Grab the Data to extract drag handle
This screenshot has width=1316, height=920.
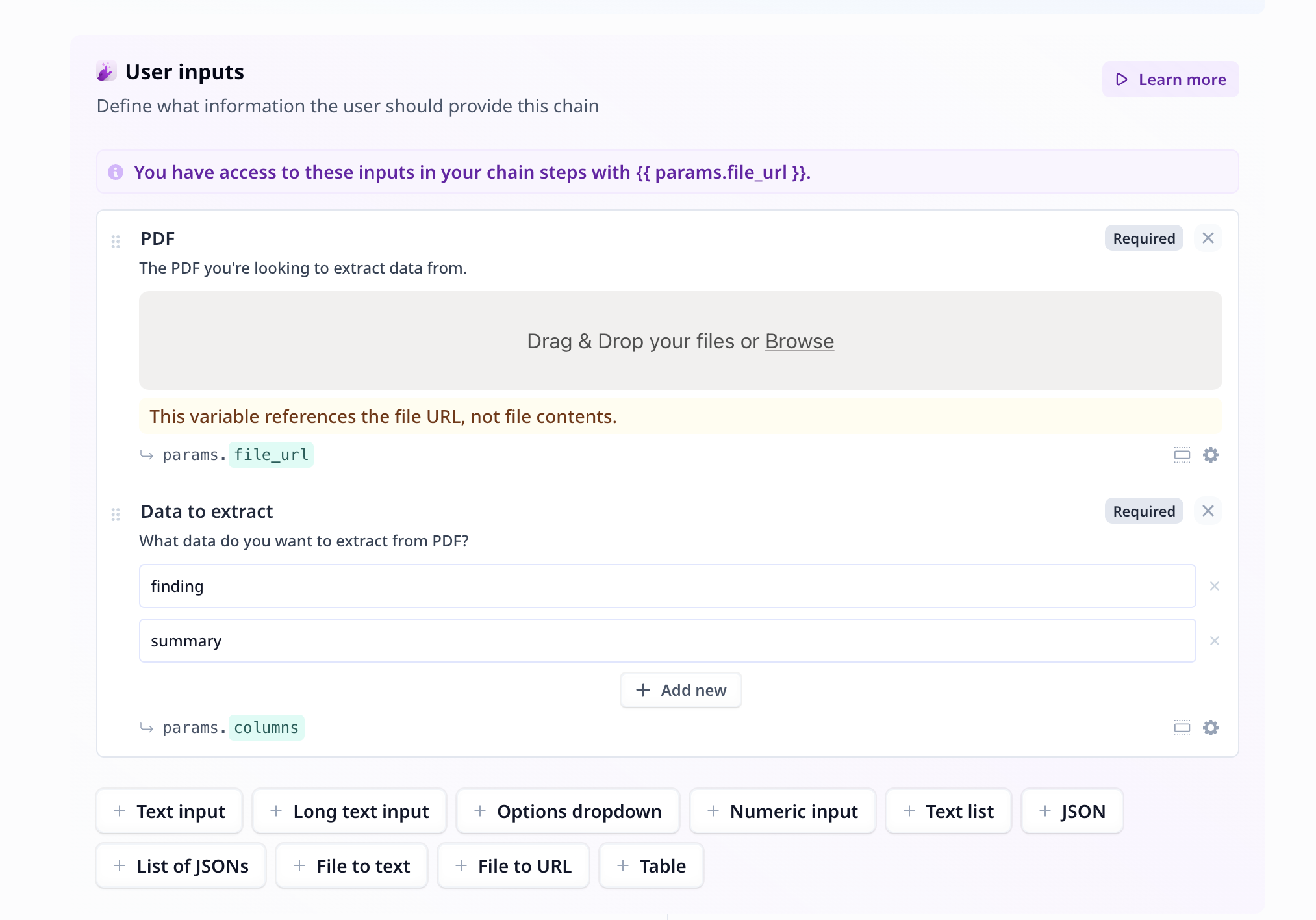(x=116, y=515)
